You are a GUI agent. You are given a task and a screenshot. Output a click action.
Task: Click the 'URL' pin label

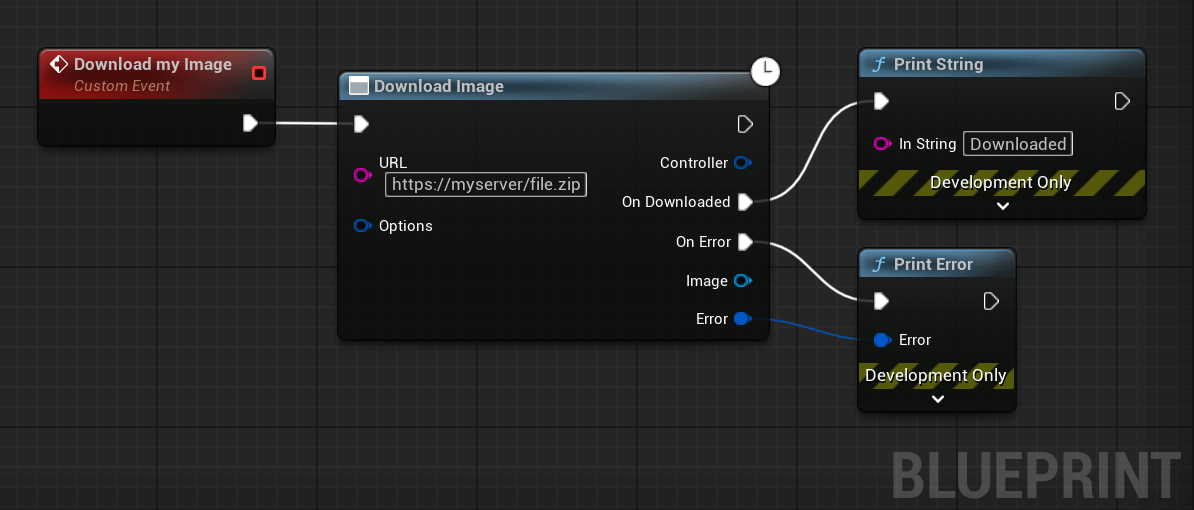pyautogui.click(x=393, y=162)
